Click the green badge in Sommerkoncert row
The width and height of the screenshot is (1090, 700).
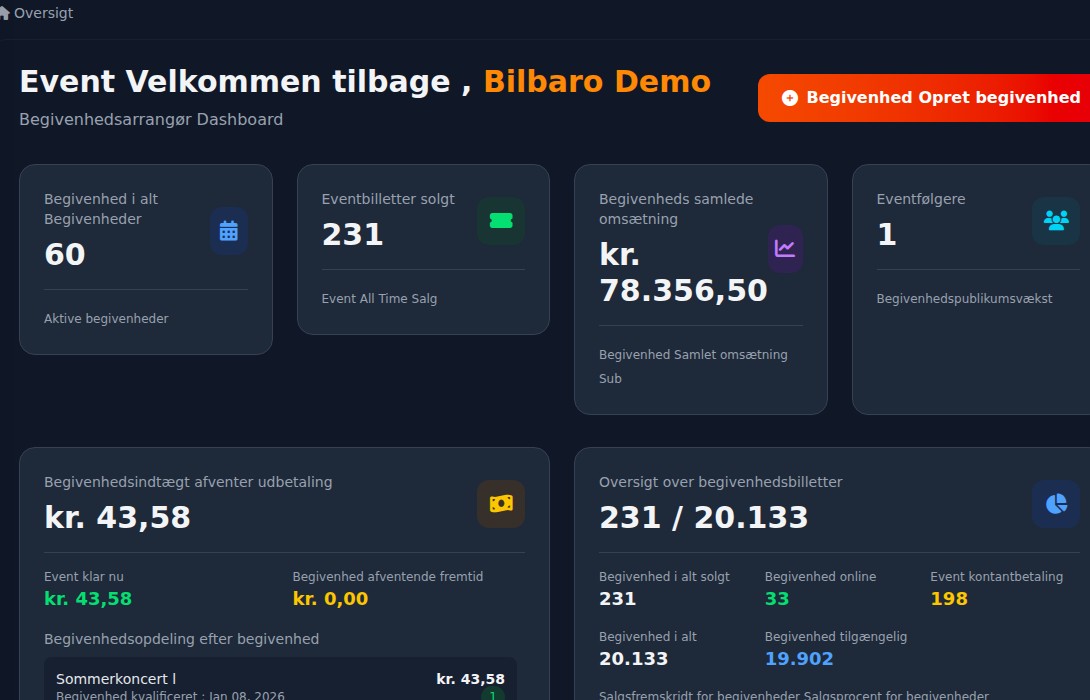(x=493, y=694)
